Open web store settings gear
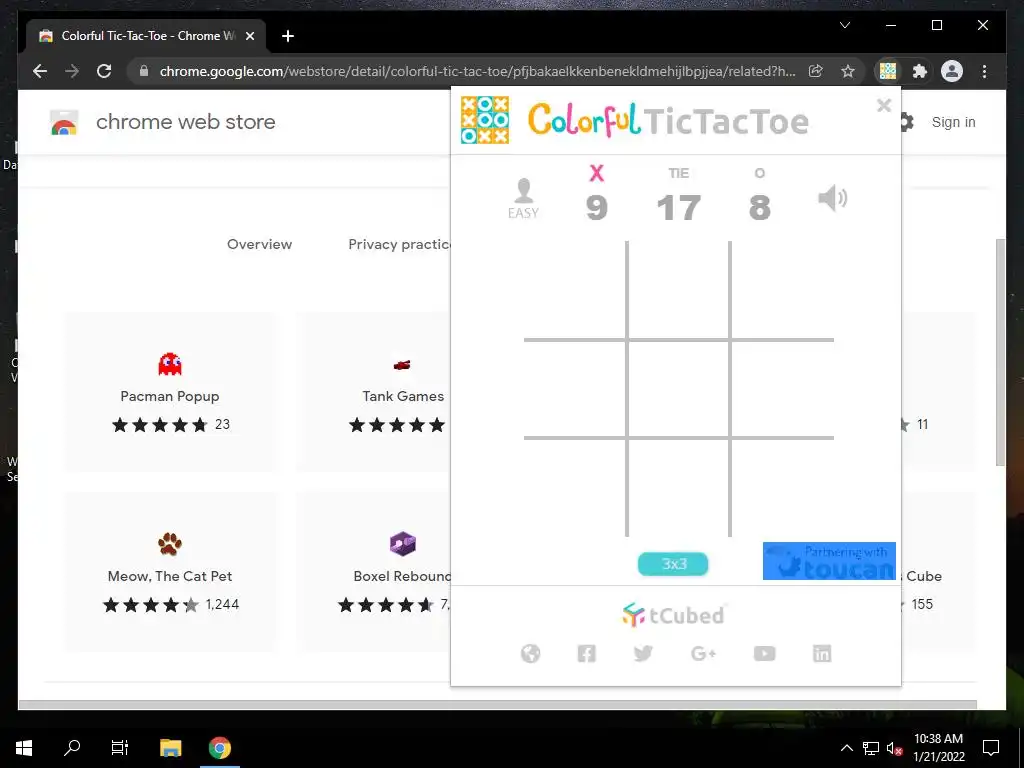1024x768 pixels. [x=906, y=122]
